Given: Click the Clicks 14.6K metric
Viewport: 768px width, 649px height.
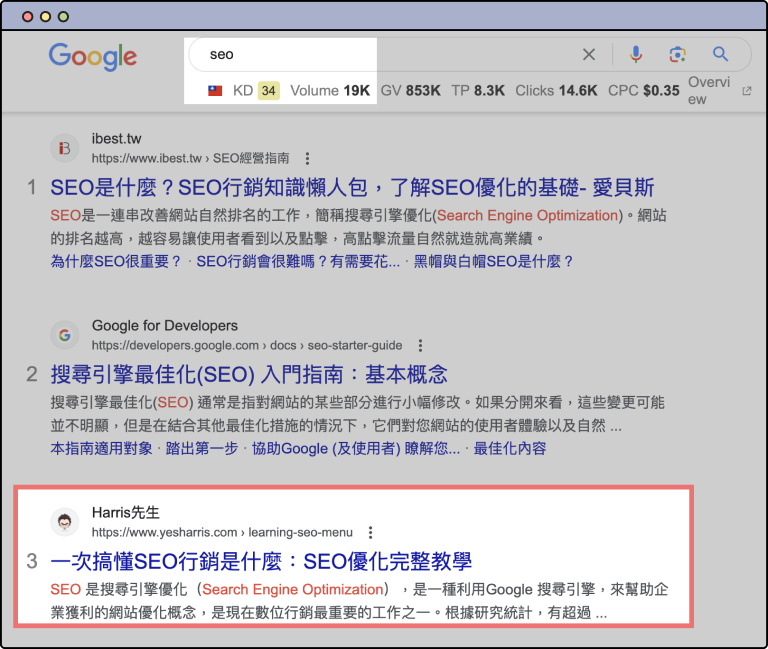Looking at the screenshot, I should tap(556, 91).
